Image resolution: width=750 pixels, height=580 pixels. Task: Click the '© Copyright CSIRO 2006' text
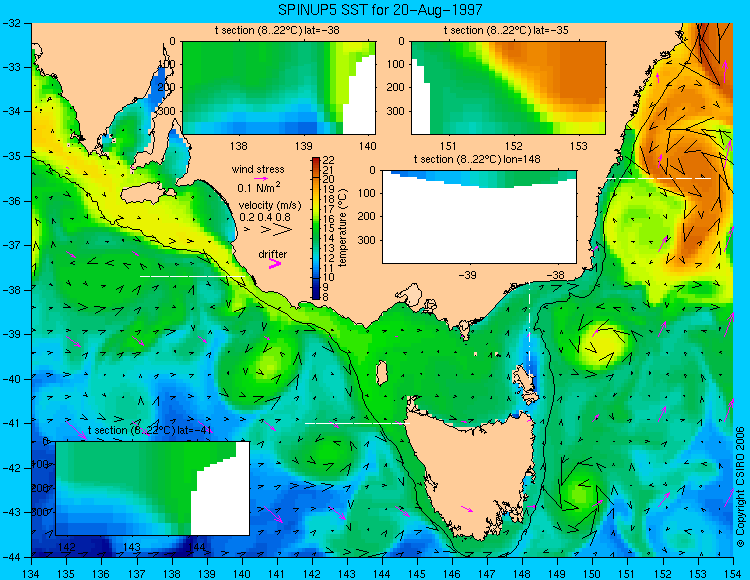(740, 487)
